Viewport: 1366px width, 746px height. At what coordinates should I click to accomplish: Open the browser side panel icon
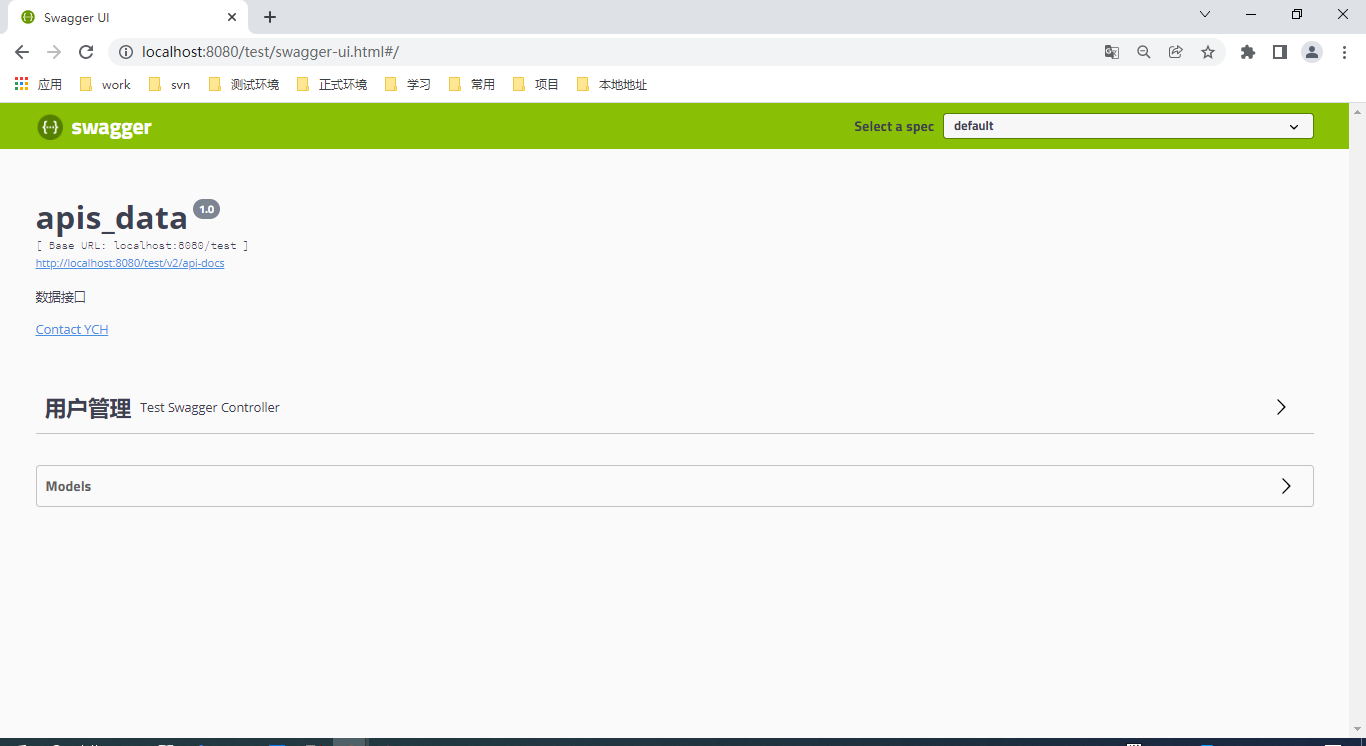click(1279, 52)
